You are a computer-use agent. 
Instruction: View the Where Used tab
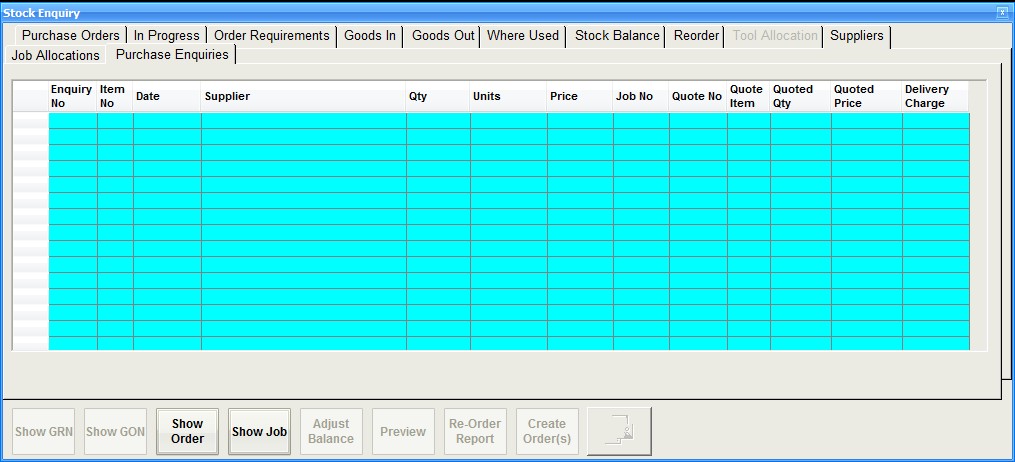pyautogui.click(x=523, y=36)
